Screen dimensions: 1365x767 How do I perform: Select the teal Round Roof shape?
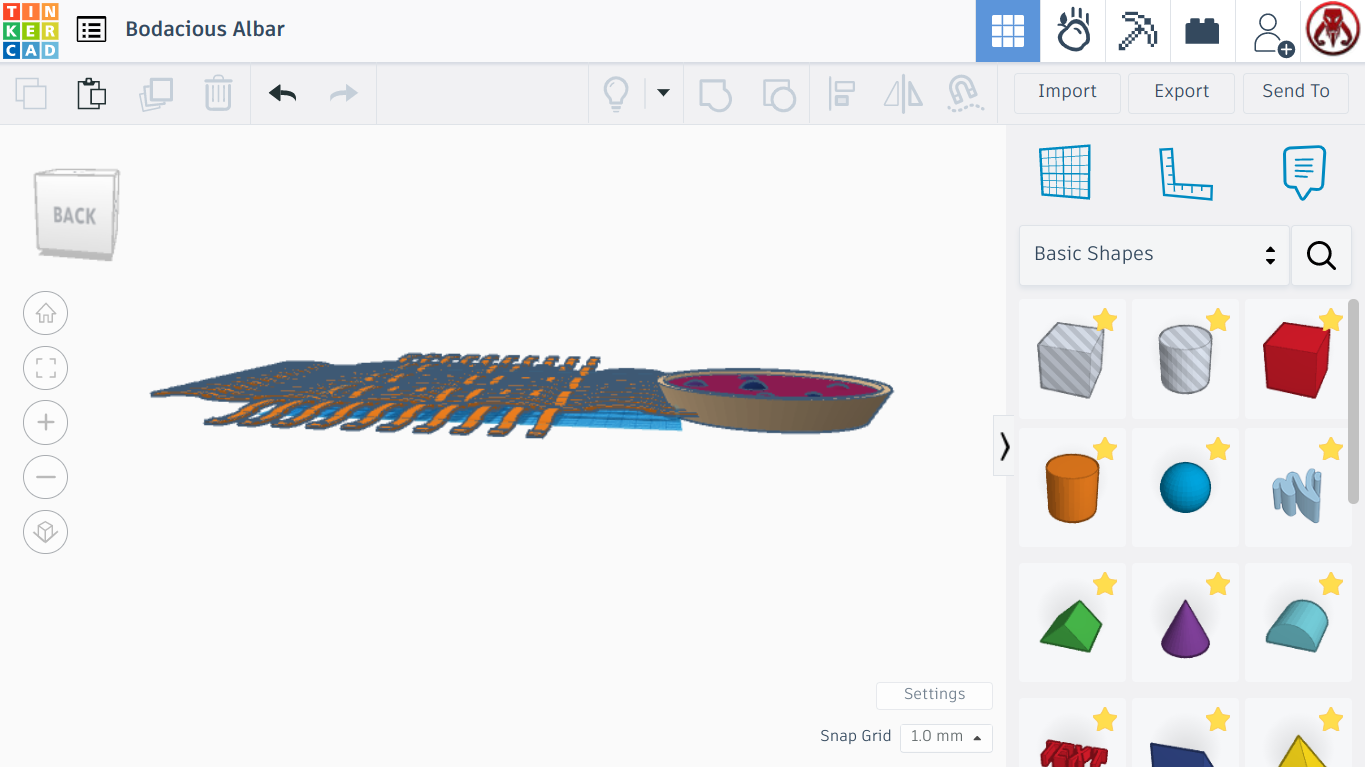[1297, 623]
